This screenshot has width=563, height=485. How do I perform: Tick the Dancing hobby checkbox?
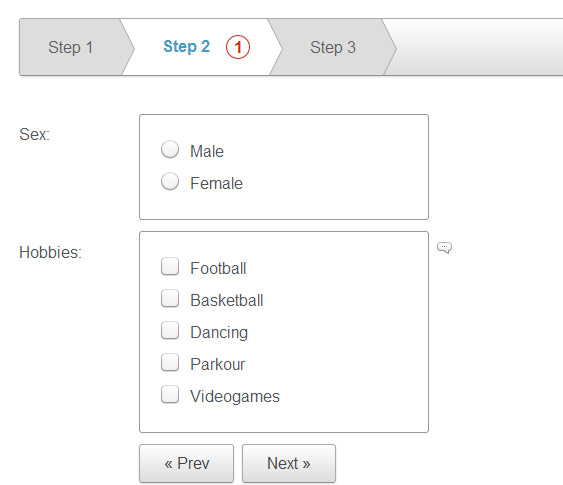click(x=170, y=330)
